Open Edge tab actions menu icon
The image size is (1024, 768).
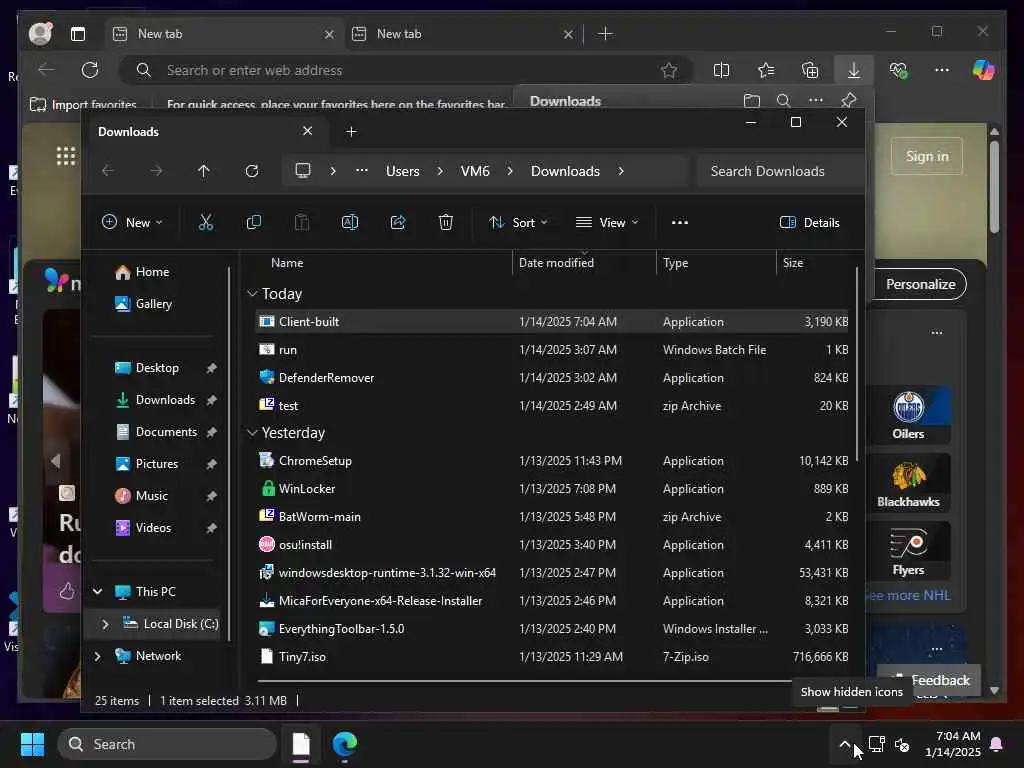tap(78, 34)
